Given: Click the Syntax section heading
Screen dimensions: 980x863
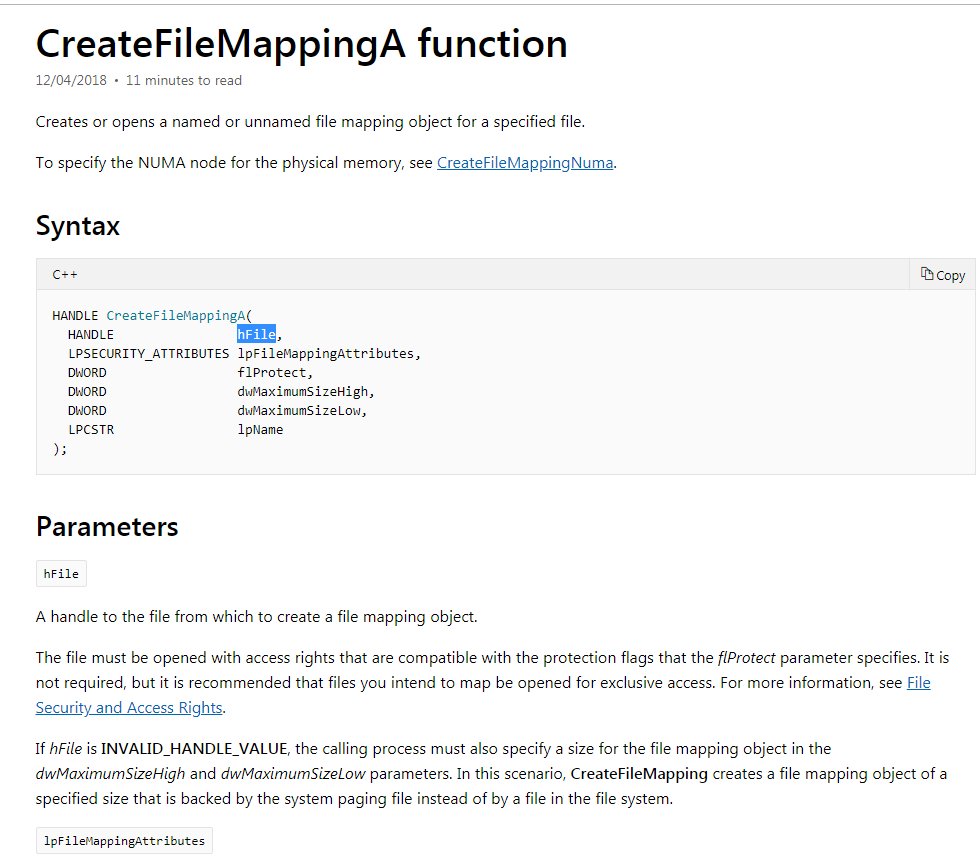Looking at the screenshot, I should pos(78,226).
